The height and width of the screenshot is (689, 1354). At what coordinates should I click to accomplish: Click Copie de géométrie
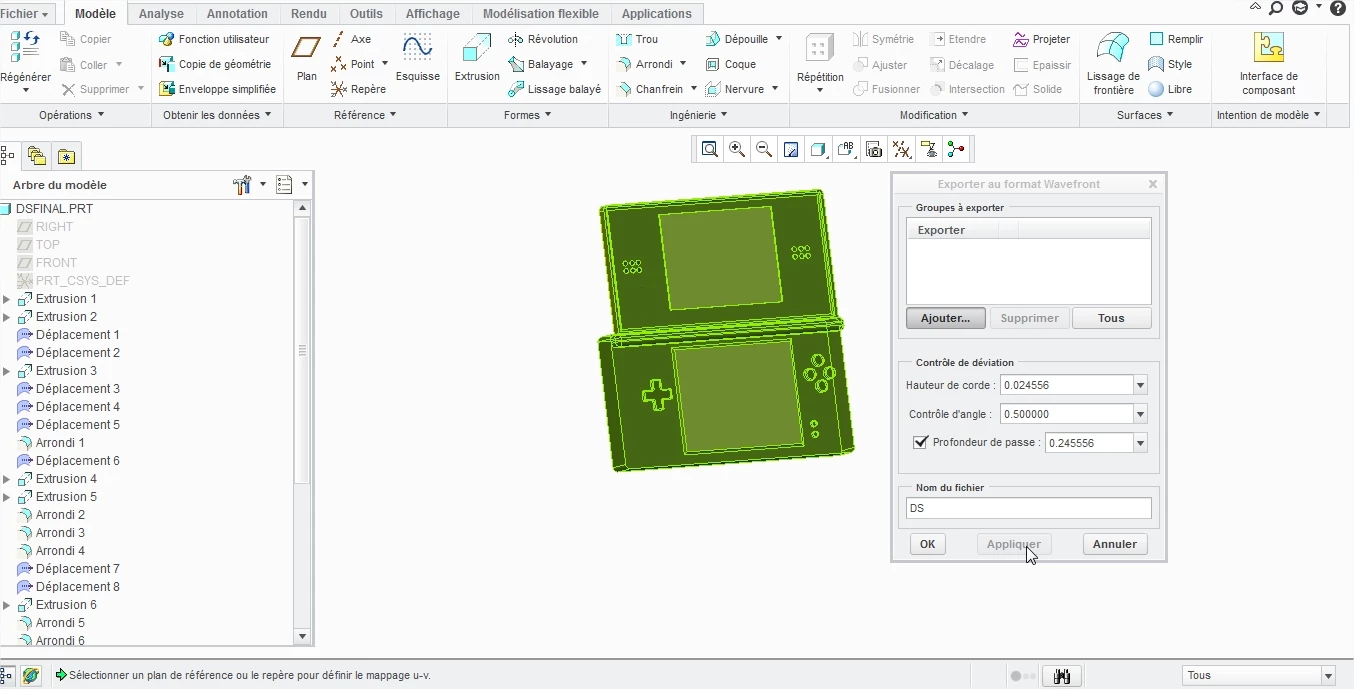coord(214,64)
